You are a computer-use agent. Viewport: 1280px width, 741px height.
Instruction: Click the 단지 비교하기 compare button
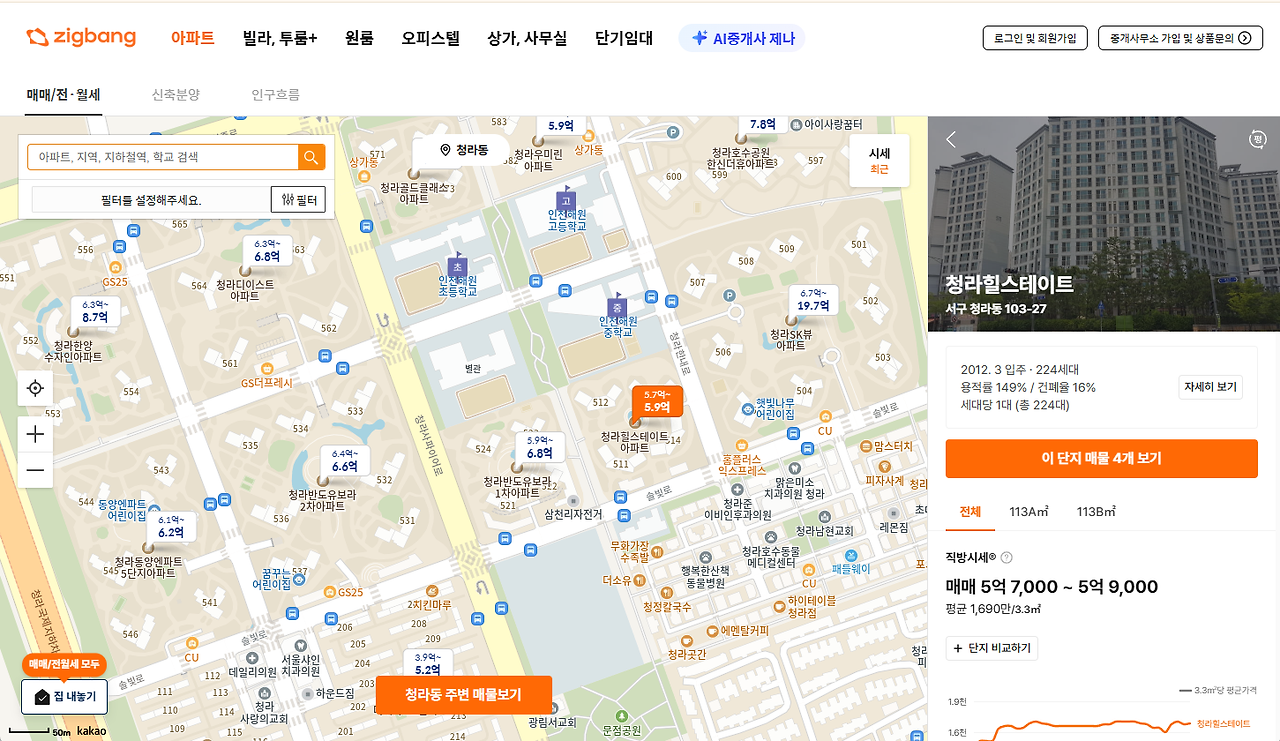pyautogui.click(x=992, y=648)
